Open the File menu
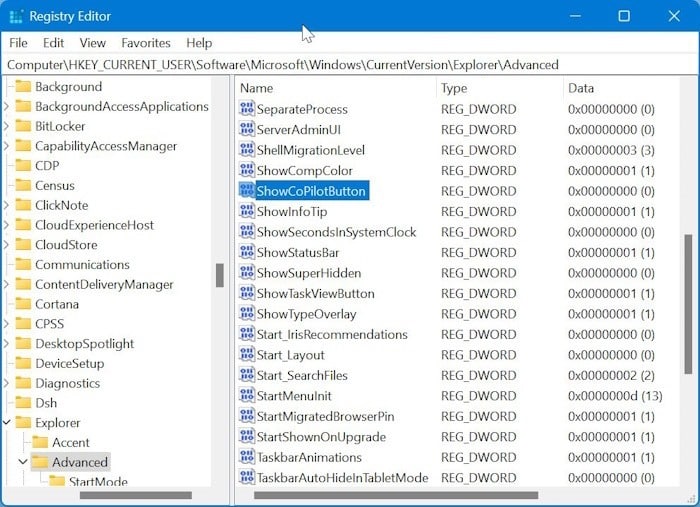 [x=18, y=43]
